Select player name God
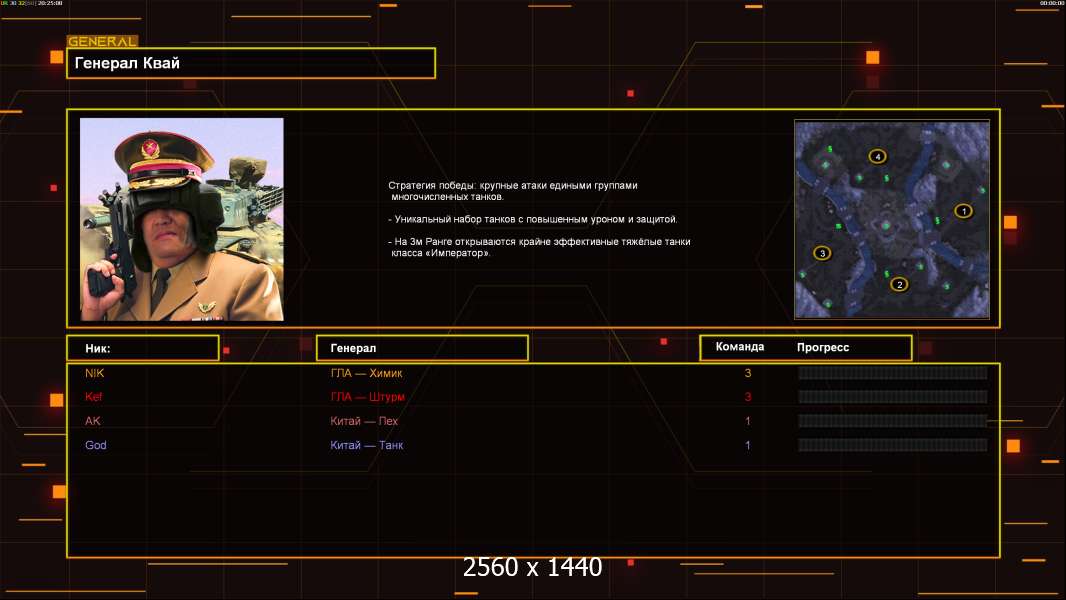This screenshot has height=600, width=1066. click(x=95, y=445)
